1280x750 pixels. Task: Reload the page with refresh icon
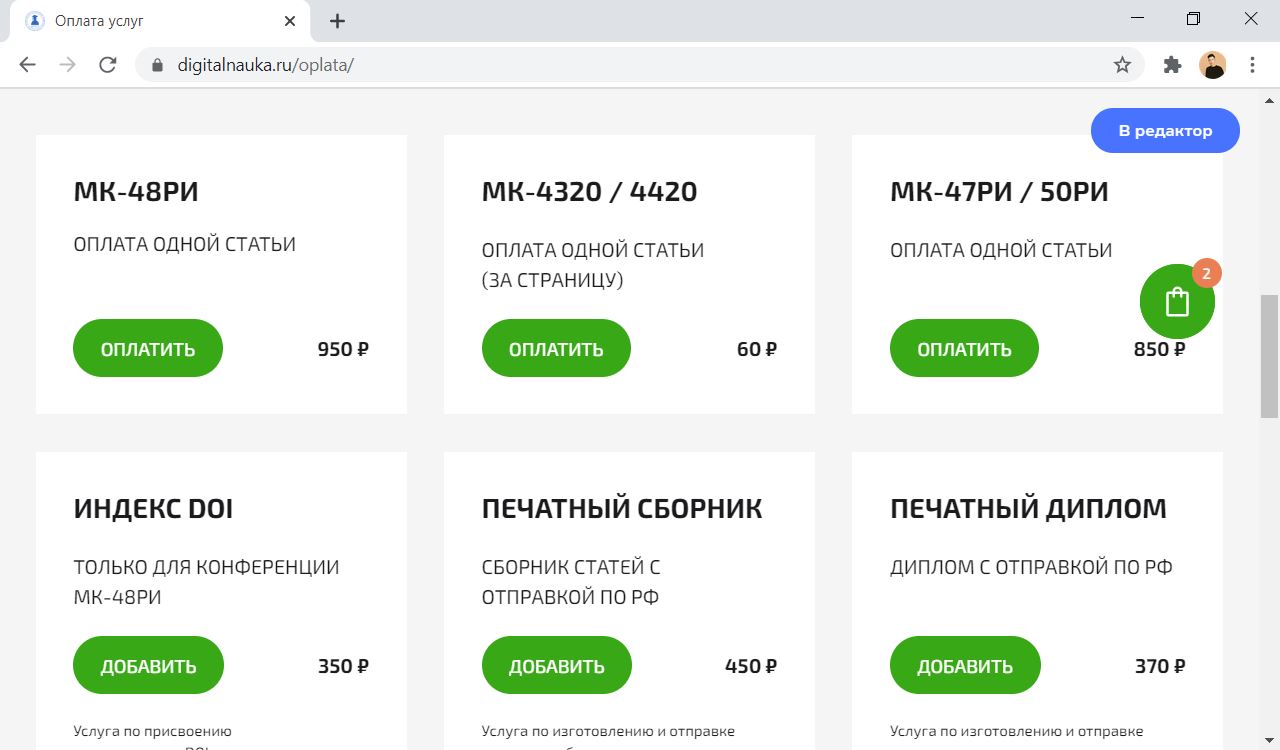108,65
